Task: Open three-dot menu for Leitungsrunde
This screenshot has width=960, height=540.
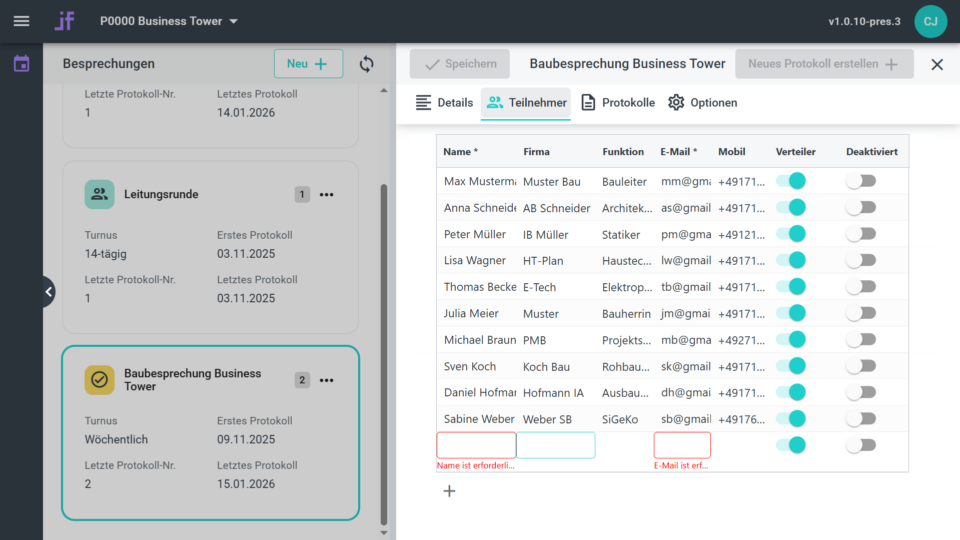Action: 326,195
